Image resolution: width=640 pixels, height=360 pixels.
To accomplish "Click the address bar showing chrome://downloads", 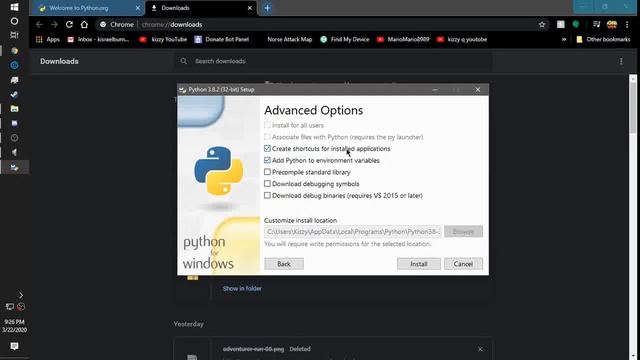I will click(x=318, y=24).
